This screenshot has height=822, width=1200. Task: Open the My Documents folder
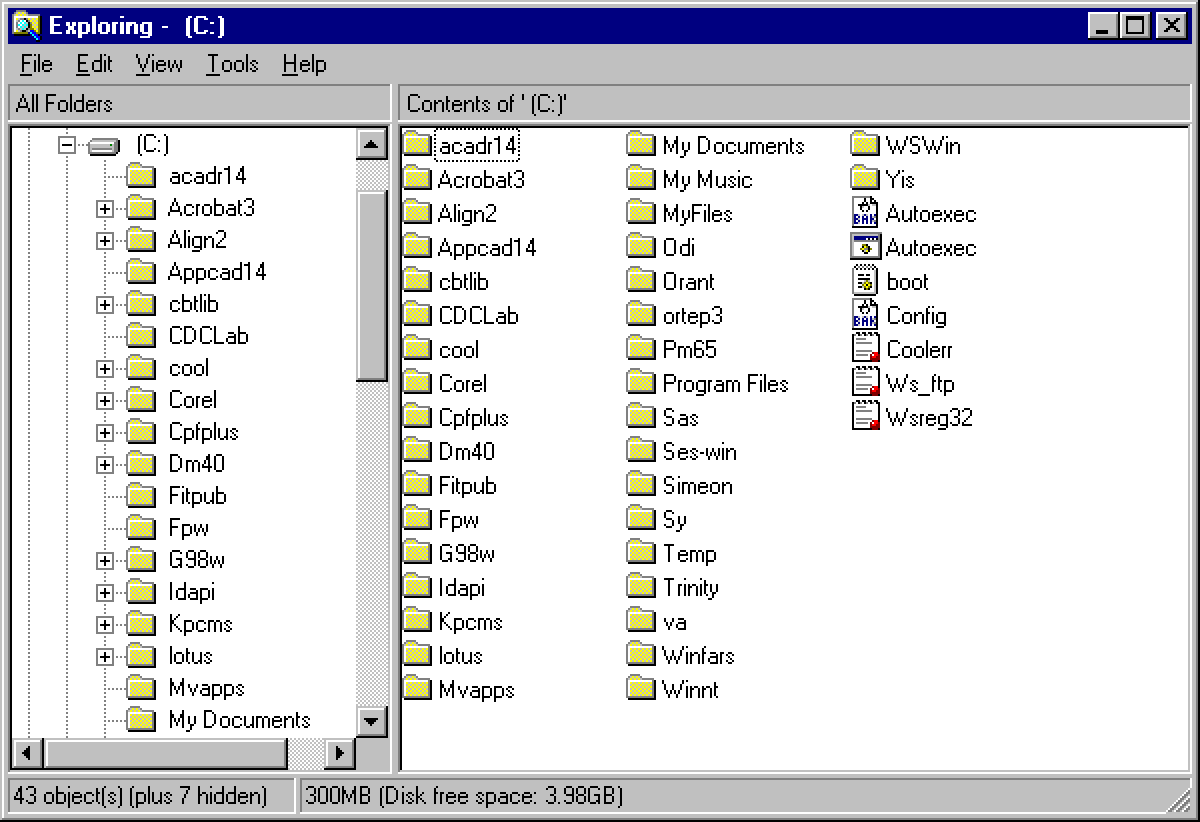pyautogui.click(x=732, y=145)
